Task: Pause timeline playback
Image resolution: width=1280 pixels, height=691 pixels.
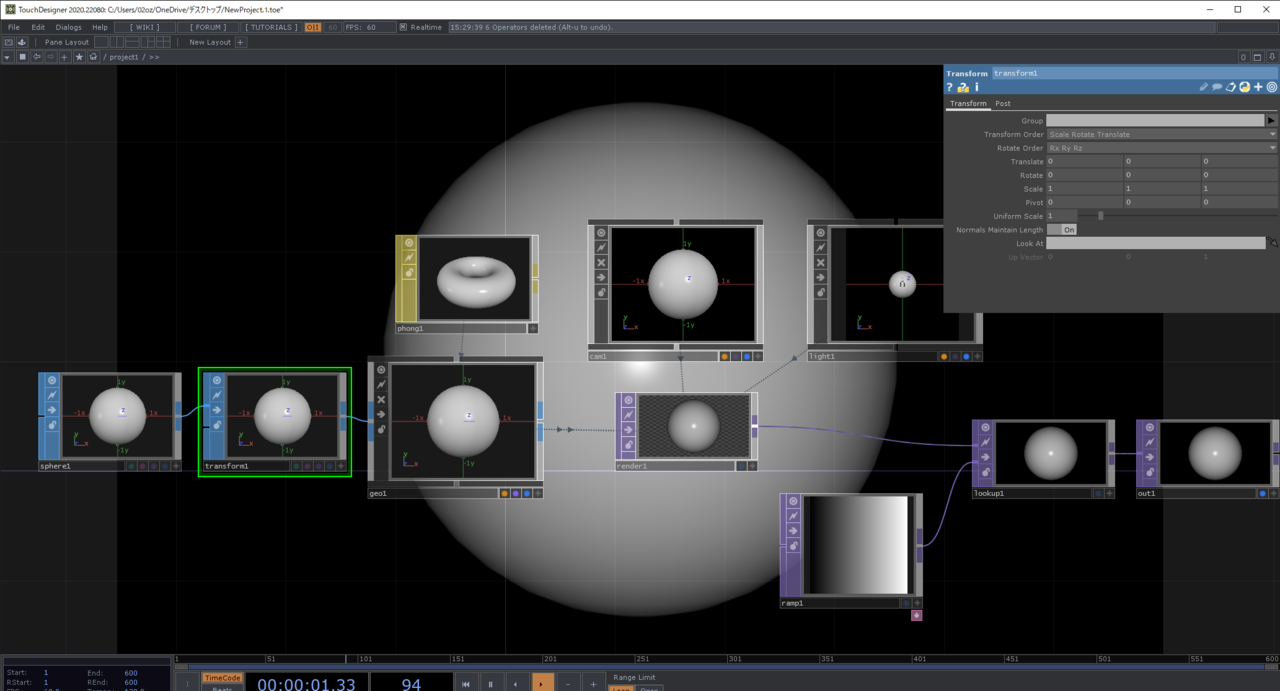Action: coord(490,684)
